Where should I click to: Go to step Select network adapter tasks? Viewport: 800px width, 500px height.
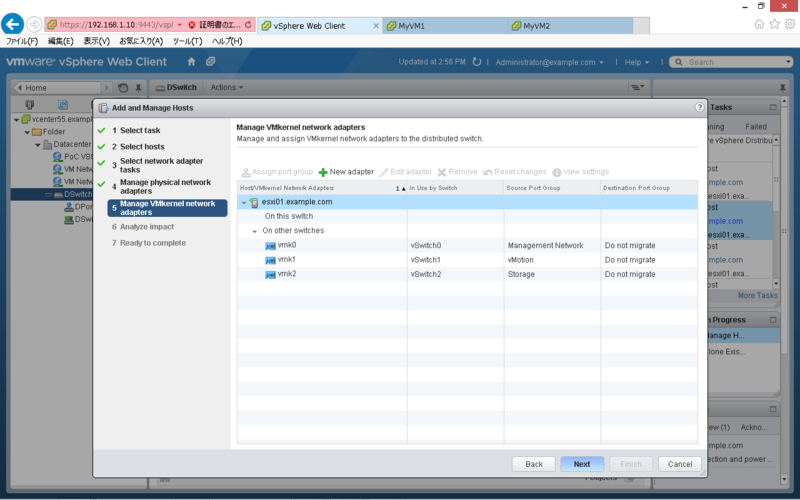[157, 165]
